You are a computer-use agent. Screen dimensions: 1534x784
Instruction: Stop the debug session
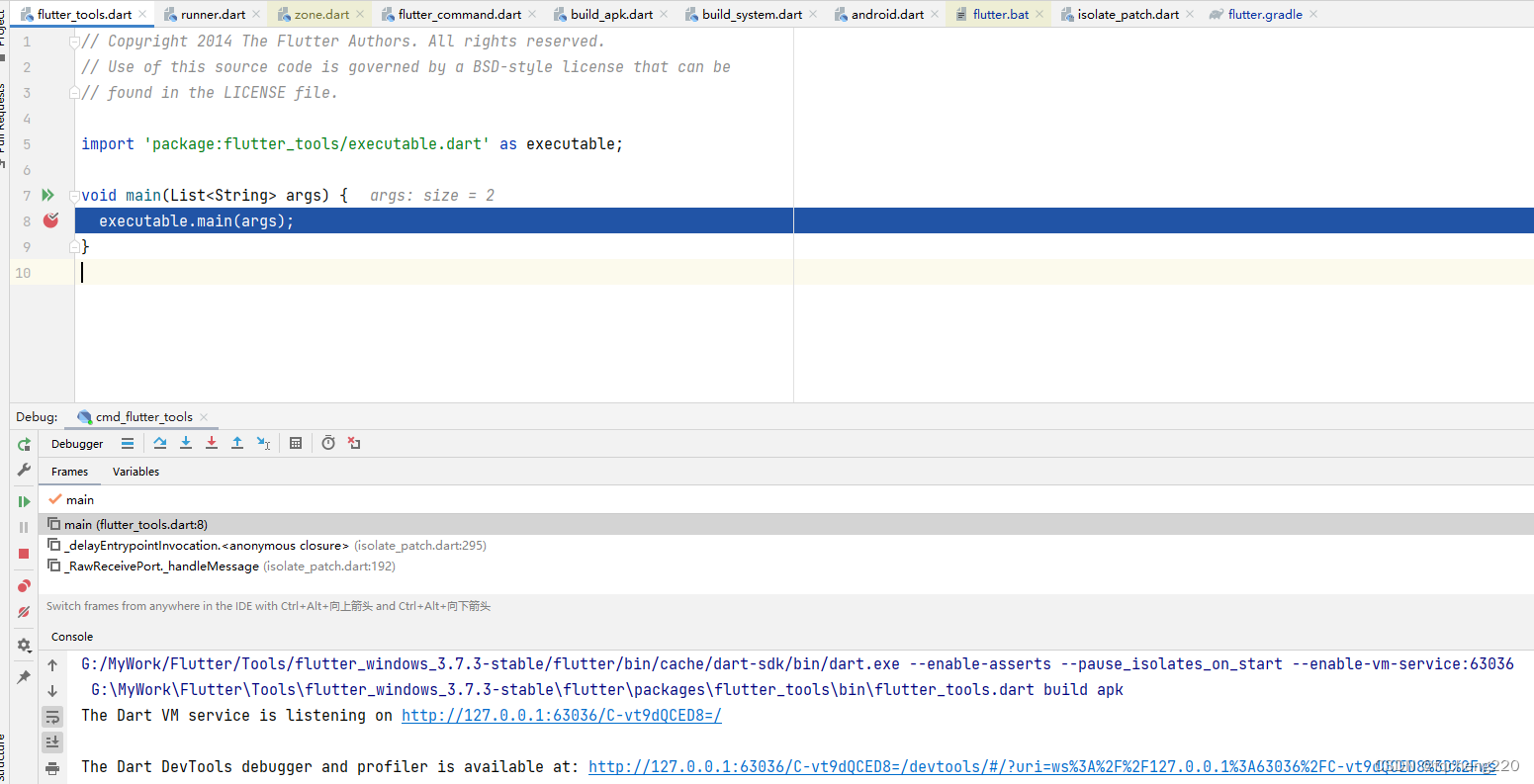(24, 554)
